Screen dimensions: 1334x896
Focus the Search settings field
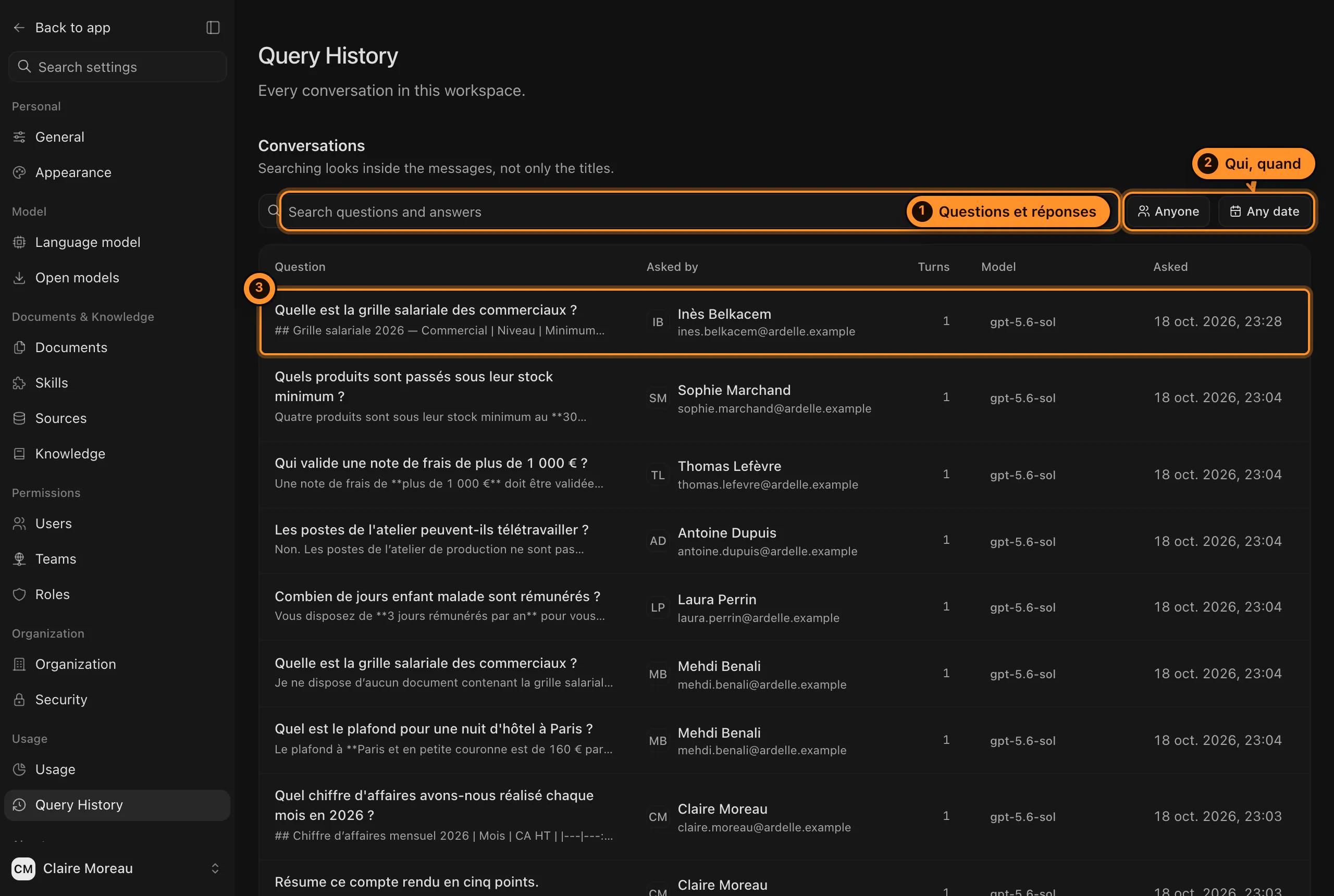117,67
